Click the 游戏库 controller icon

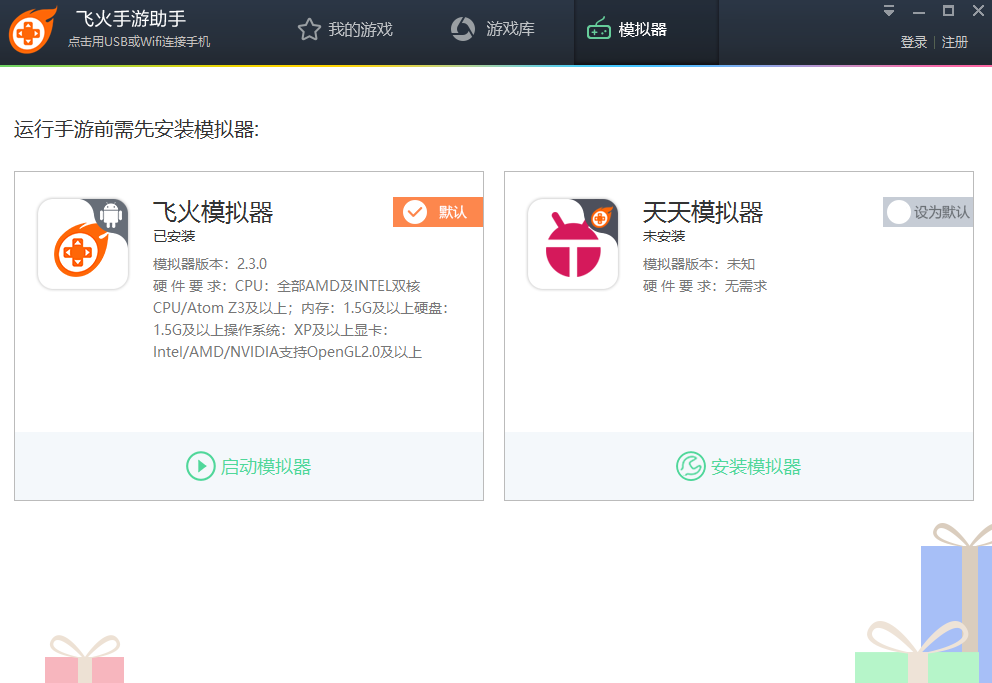[x=463, y=29]
